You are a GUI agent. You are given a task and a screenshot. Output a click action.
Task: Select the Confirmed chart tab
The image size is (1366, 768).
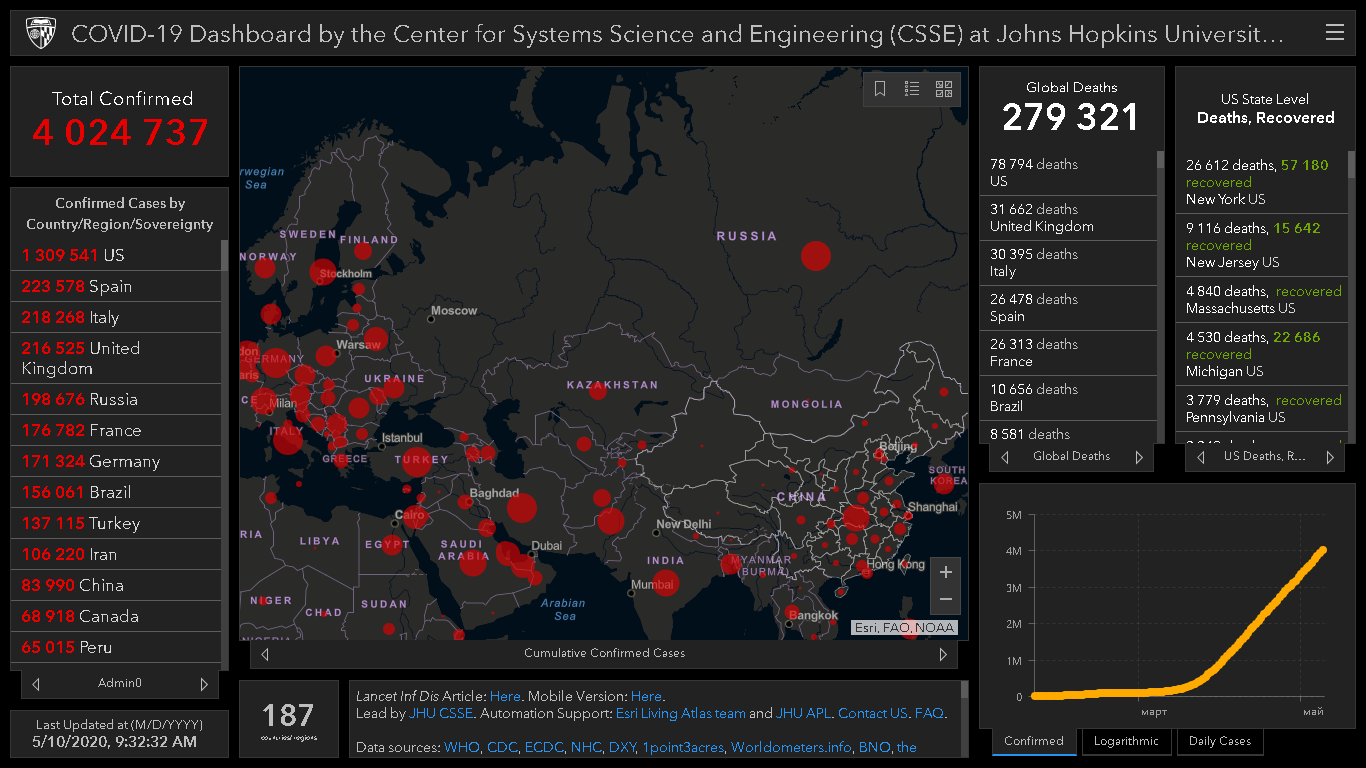point(1034,741)
